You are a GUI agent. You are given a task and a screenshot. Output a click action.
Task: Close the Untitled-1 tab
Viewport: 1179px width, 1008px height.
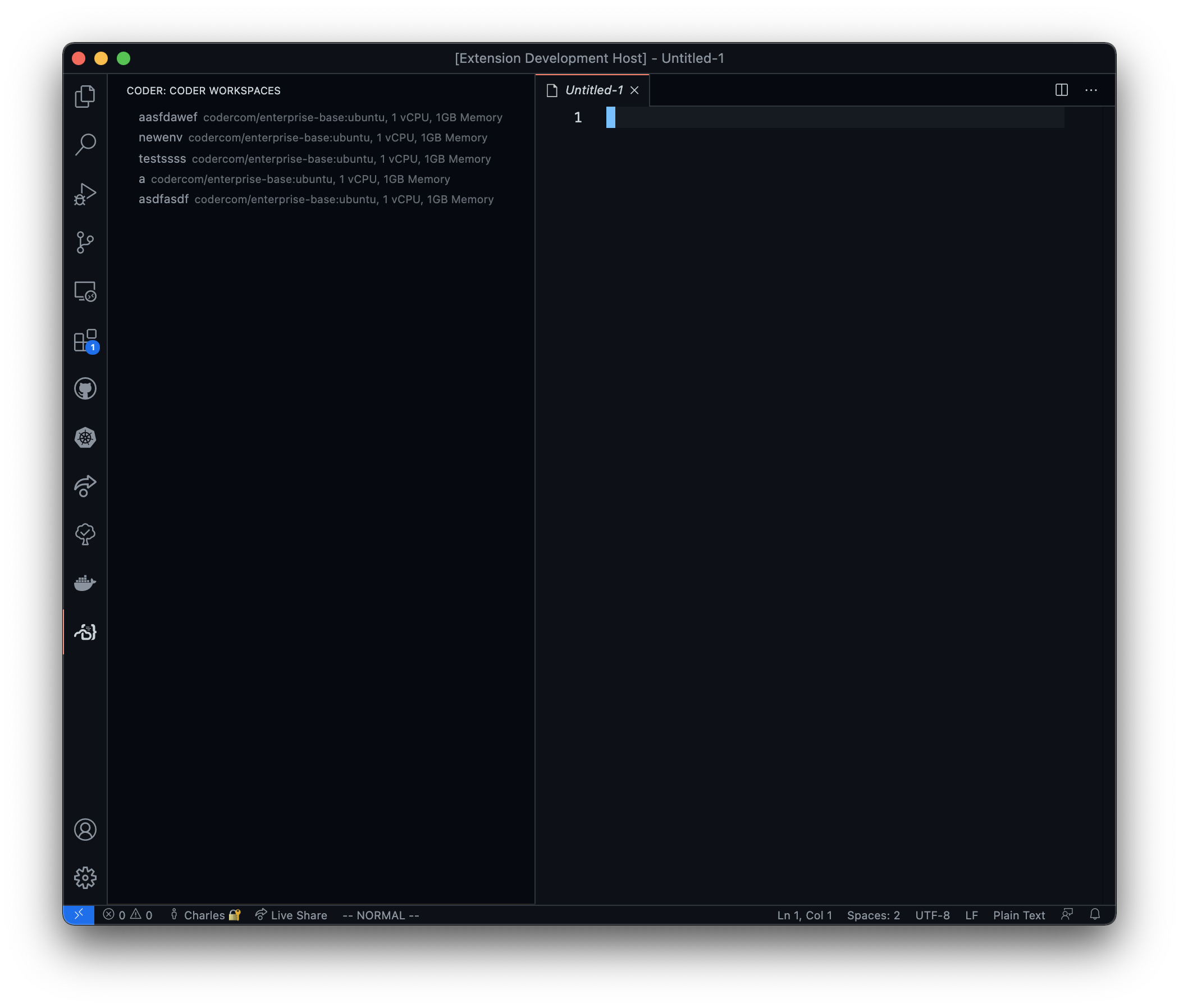[634, 90]
